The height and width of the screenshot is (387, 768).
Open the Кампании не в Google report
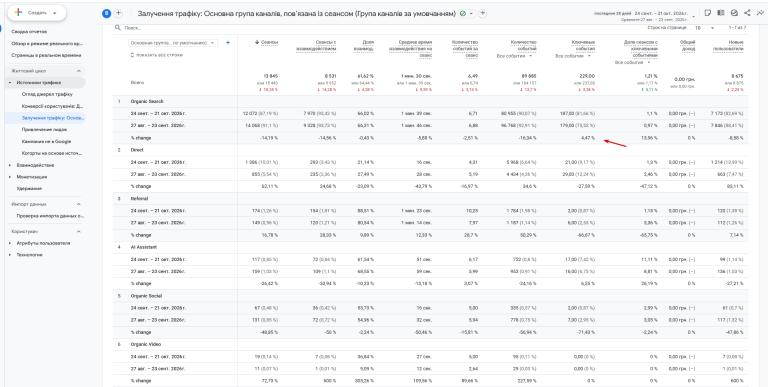[47, 141]
